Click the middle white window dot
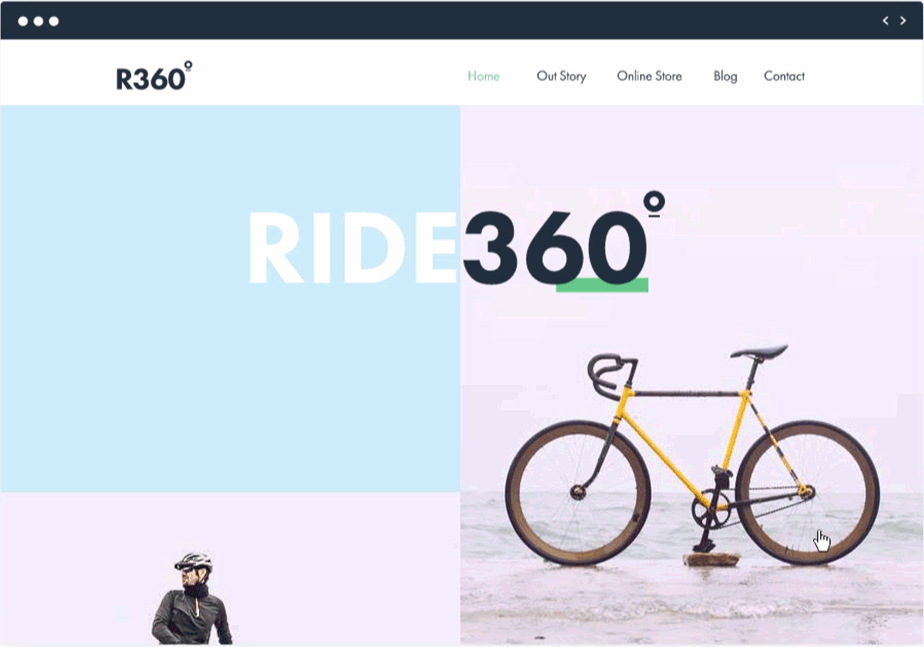This screenshot has height=647, width=924. (38, 21)
